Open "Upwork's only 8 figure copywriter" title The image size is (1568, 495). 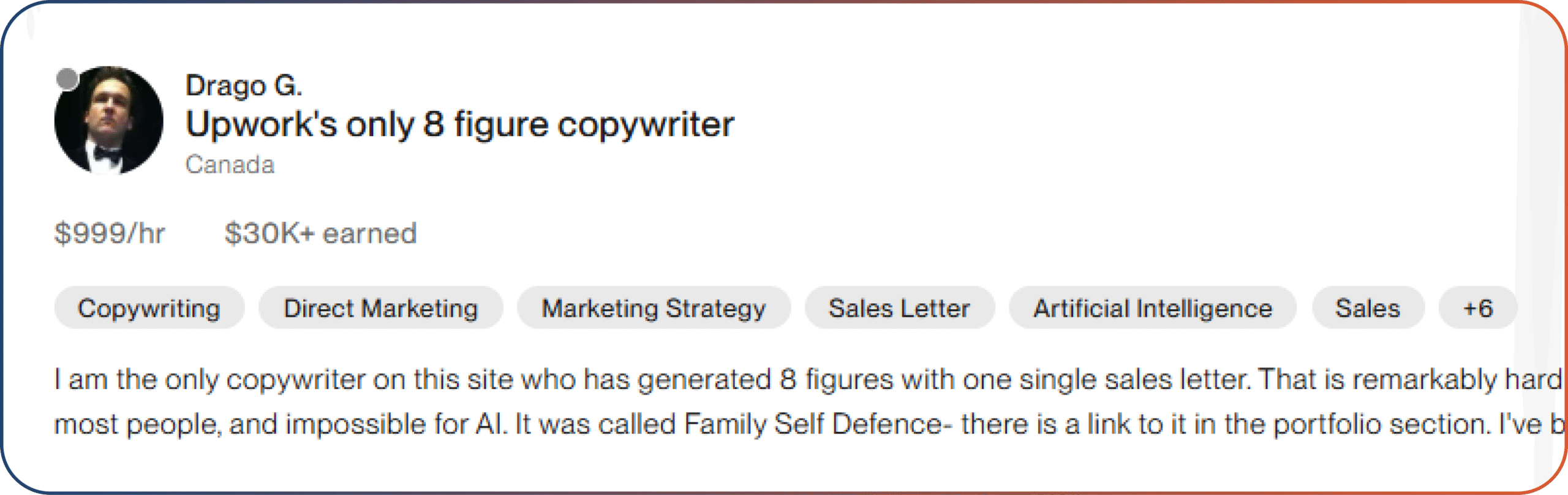click(459, 124)
